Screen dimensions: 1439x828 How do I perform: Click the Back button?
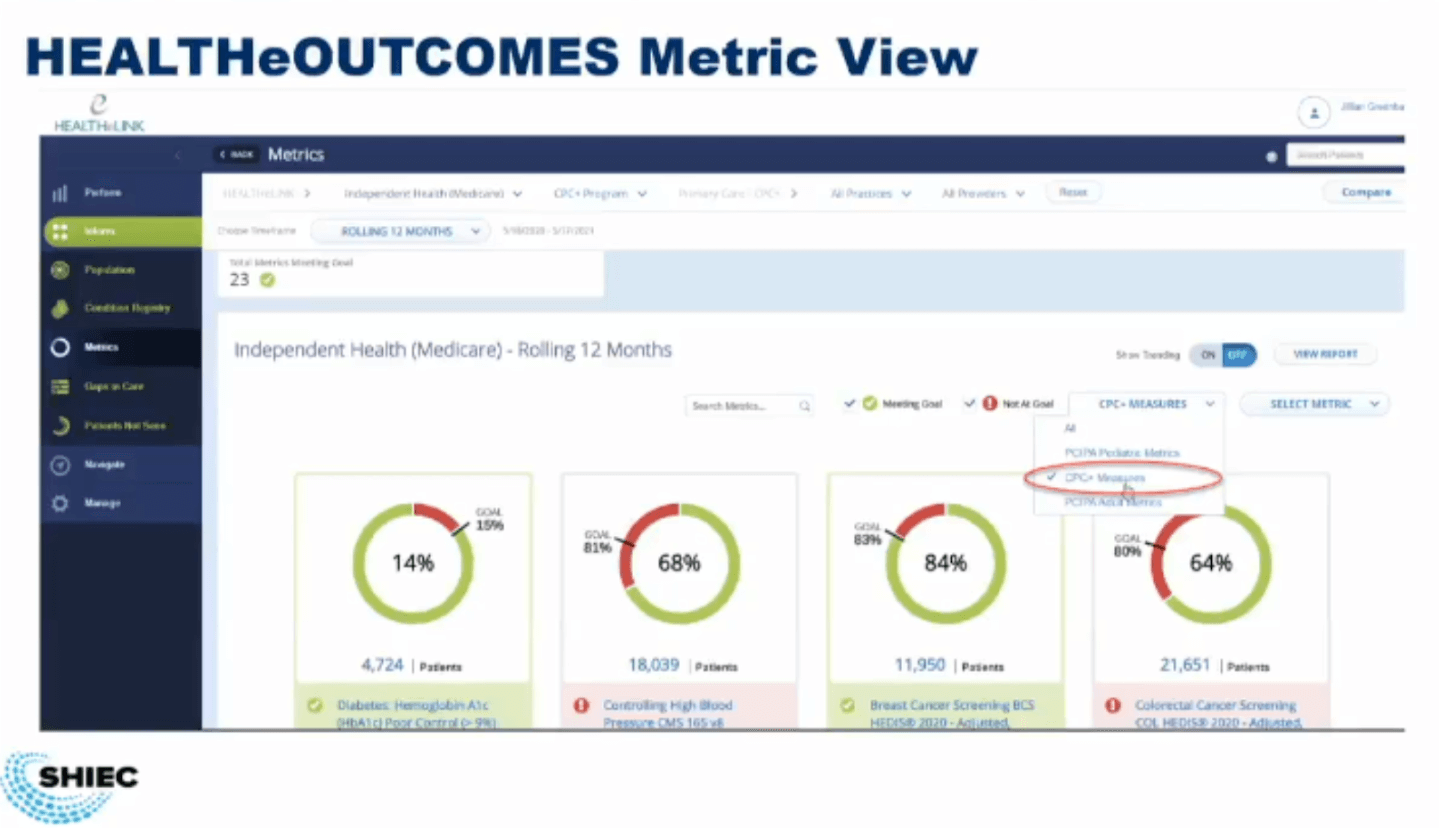236,155
